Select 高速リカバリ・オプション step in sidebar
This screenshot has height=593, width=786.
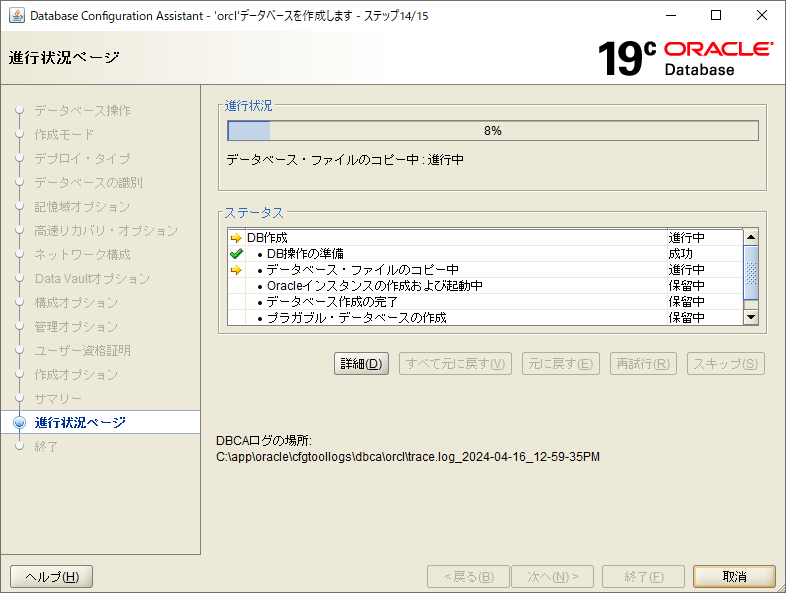[106, 231]
